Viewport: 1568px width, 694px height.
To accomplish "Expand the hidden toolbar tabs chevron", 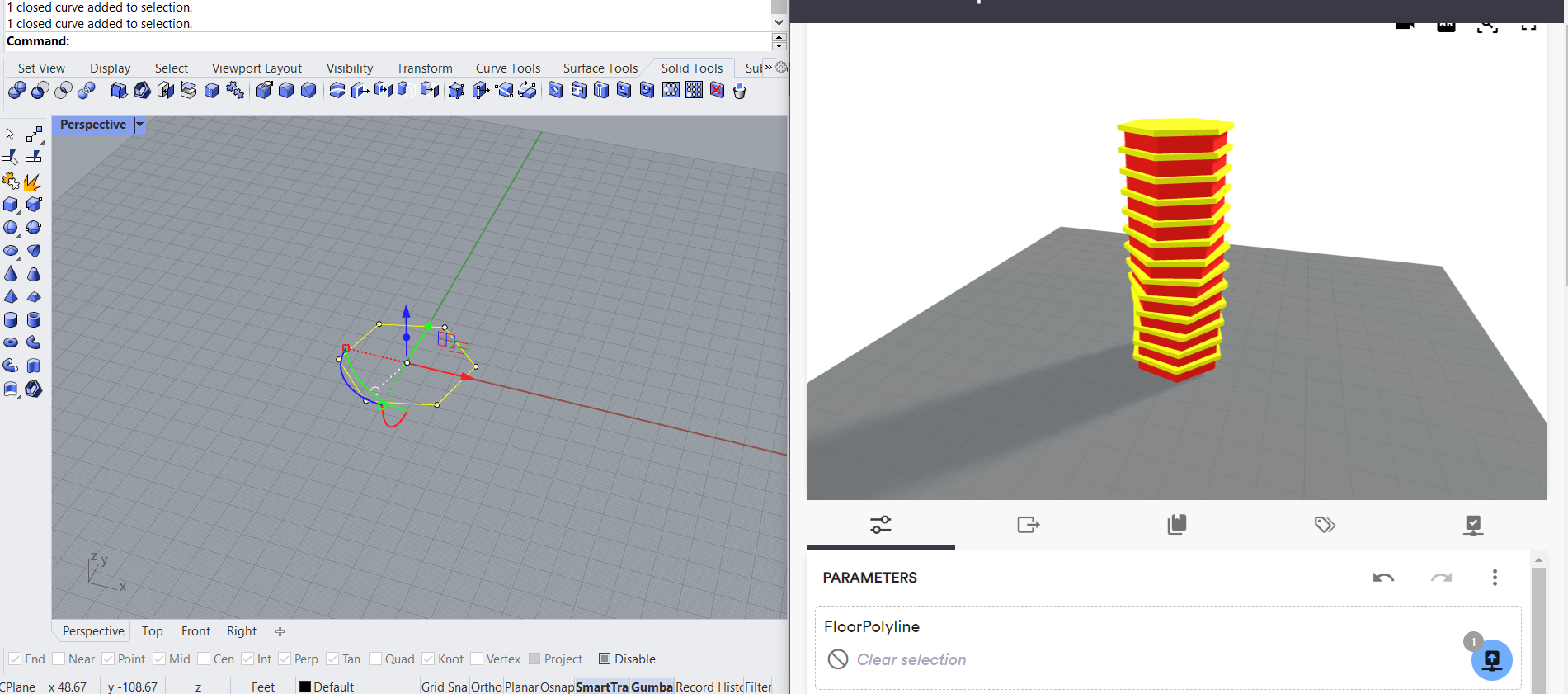I will coord(768,68).
